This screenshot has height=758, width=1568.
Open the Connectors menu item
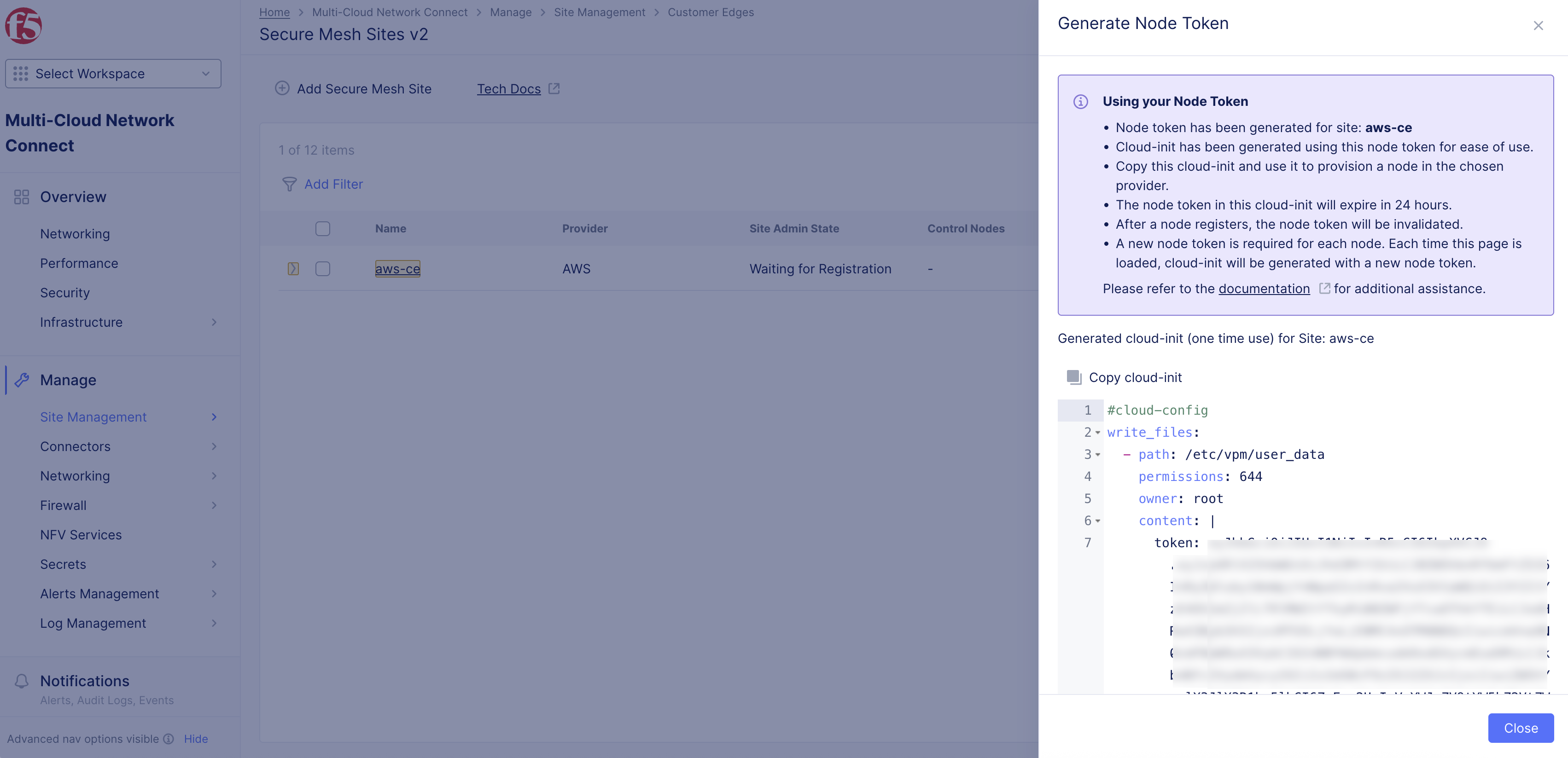tap(76, 446)
